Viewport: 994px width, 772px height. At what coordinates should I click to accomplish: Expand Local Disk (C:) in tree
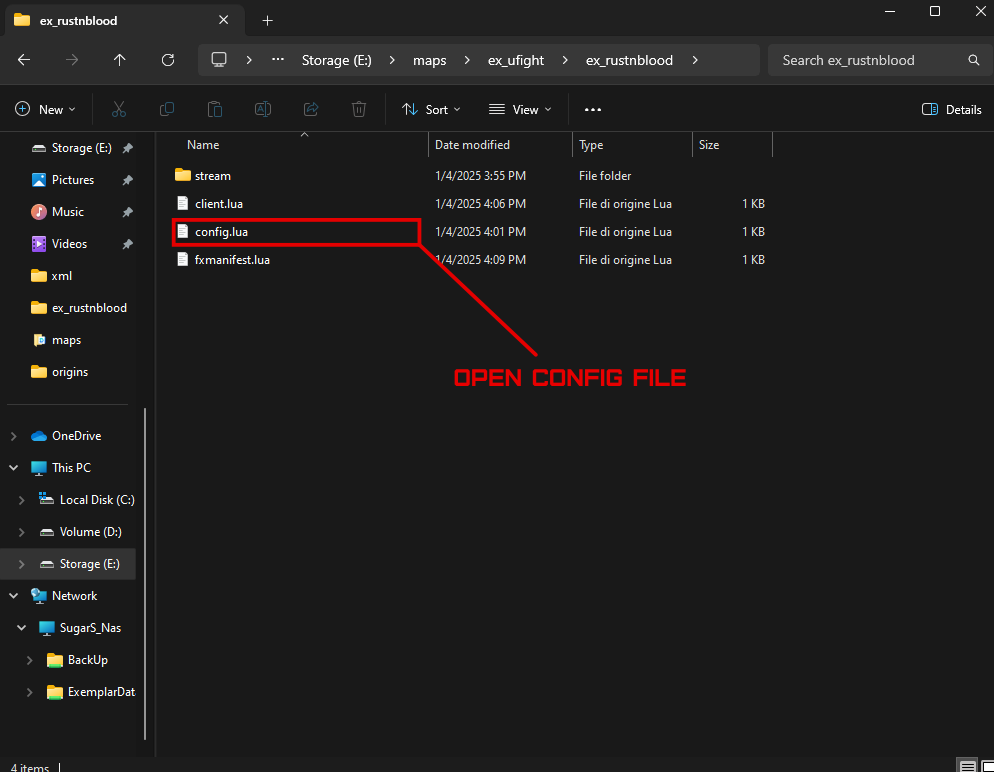pos(22,500)
